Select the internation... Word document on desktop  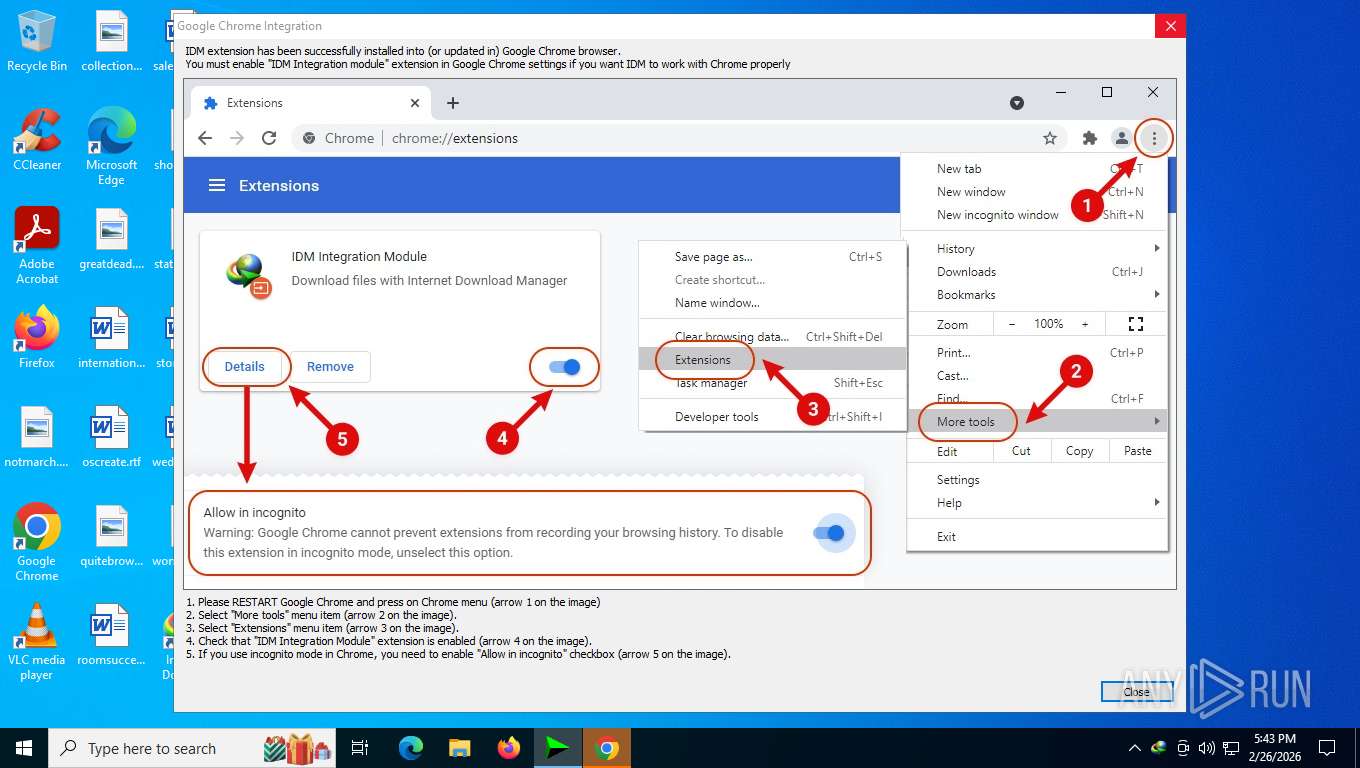click(x=111, y=338)
